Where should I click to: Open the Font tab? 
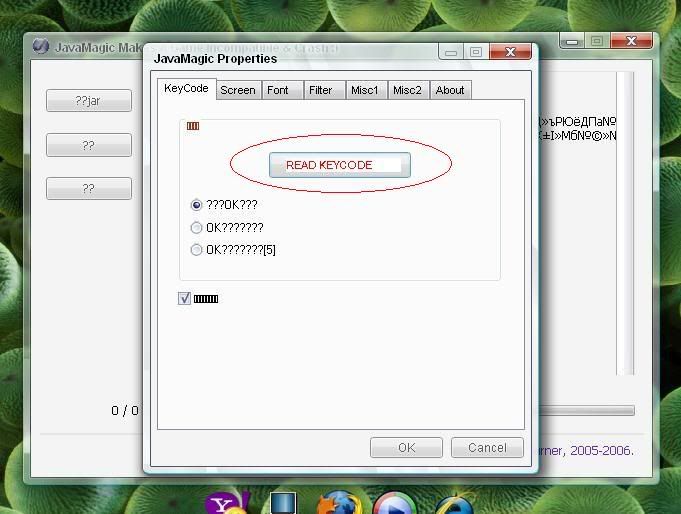coord(282,90)
